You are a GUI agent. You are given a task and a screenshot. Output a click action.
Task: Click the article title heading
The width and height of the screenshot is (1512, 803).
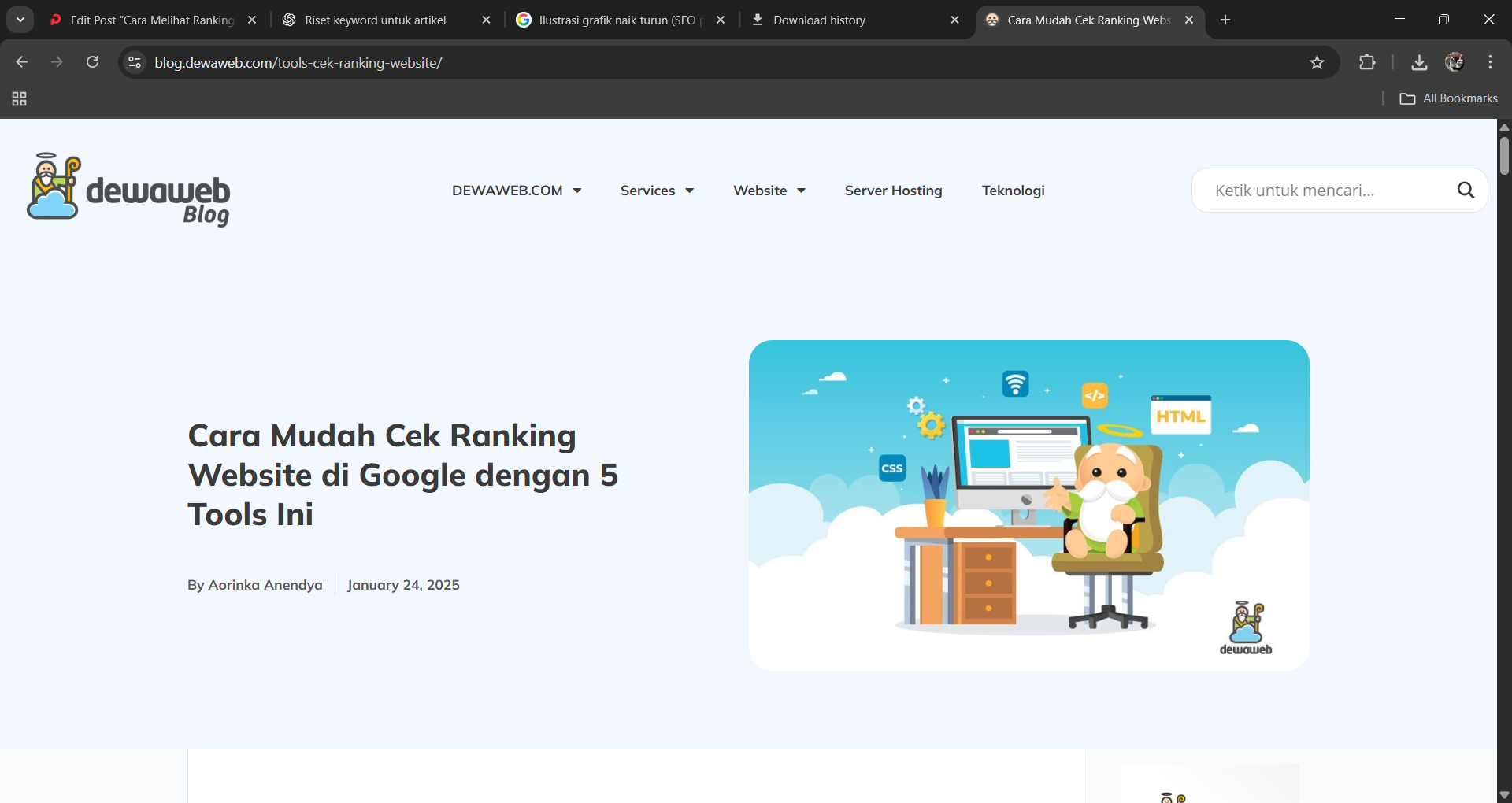pos(403,475)
